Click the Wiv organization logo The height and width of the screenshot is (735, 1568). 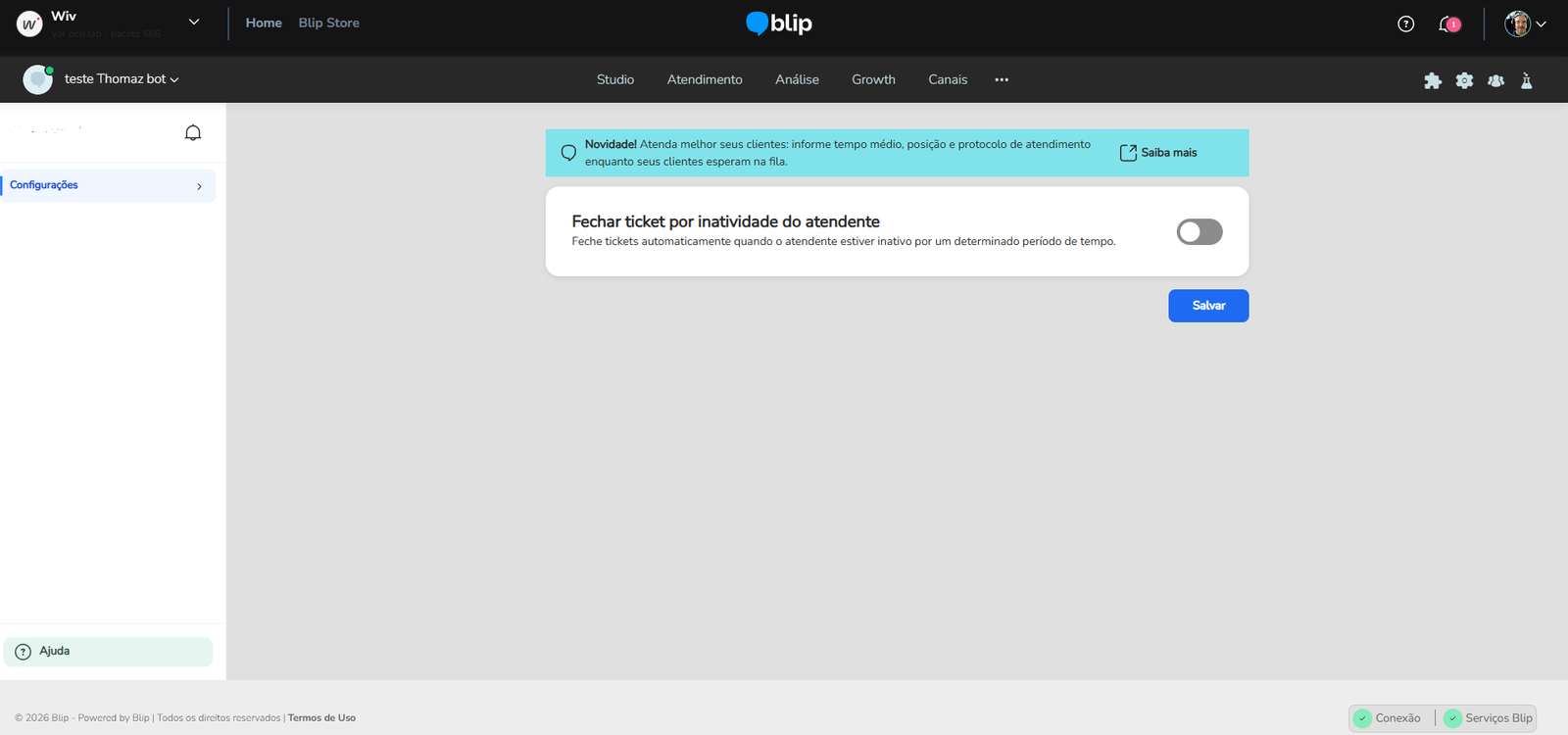click(29, 24)
